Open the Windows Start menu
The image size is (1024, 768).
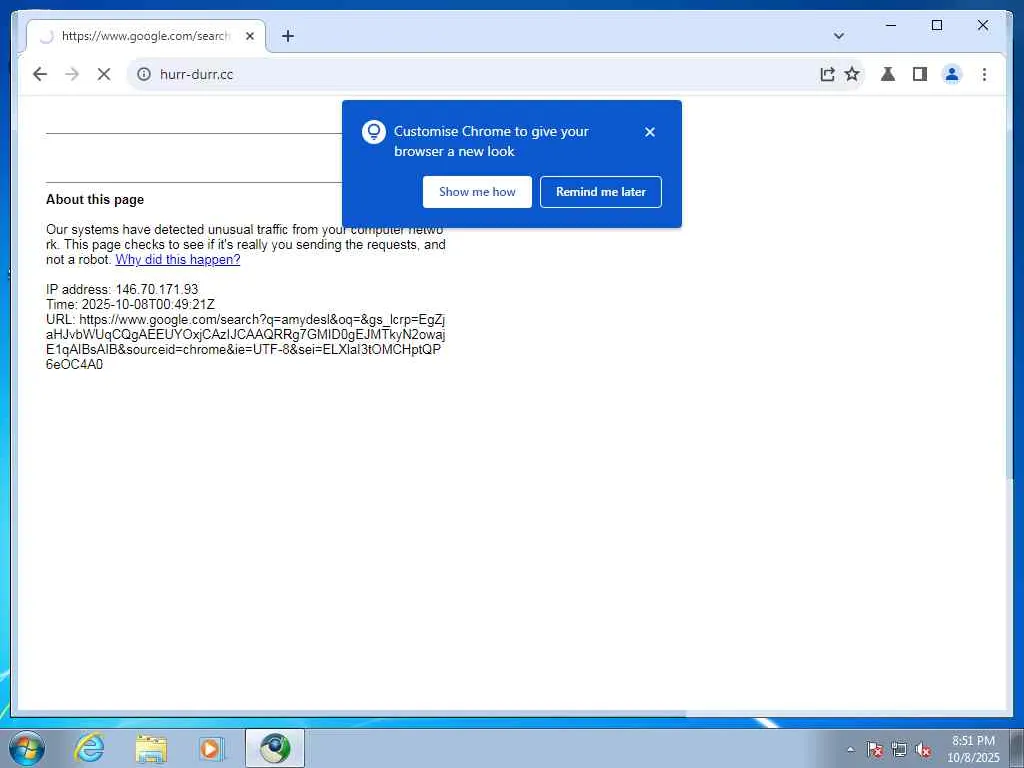point(27,748)
